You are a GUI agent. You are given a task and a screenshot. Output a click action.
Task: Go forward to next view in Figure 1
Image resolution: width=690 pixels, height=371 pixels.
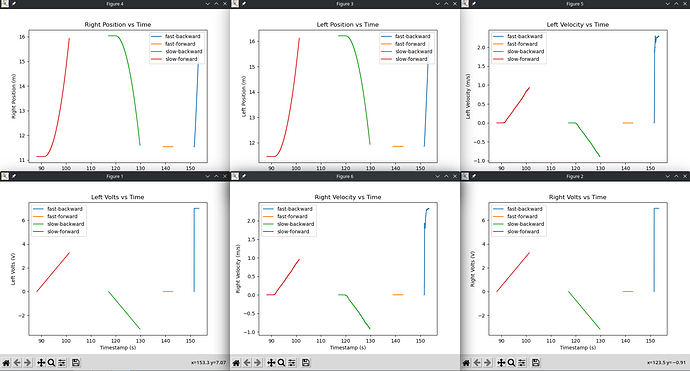tap(27, 363)
